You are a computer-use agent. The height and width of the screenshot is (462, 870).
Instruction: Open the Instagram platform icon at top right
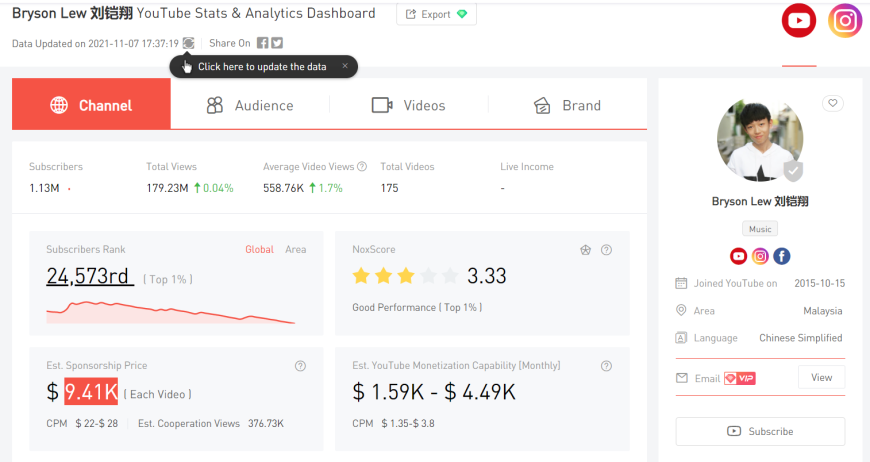[845, 21]
